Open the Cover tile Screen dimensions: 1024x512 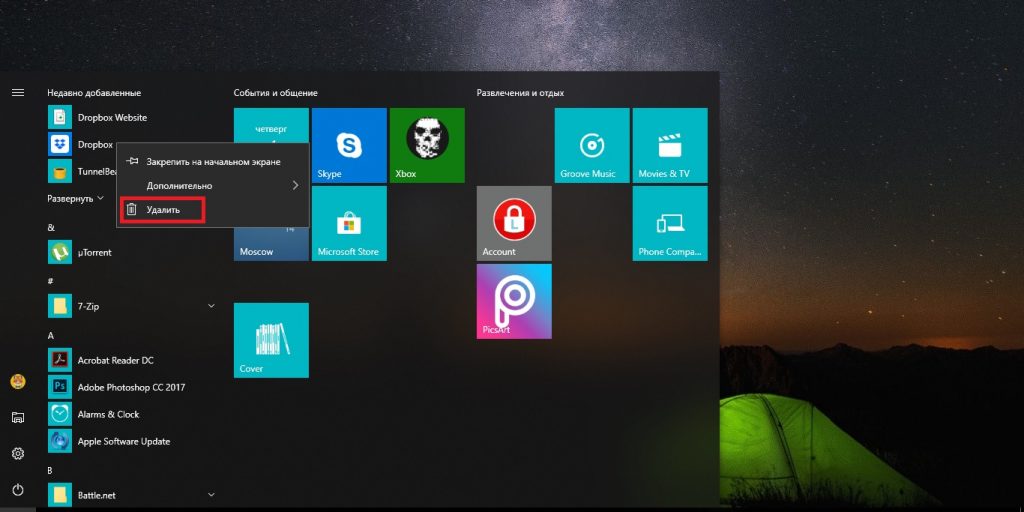(271, 340)
